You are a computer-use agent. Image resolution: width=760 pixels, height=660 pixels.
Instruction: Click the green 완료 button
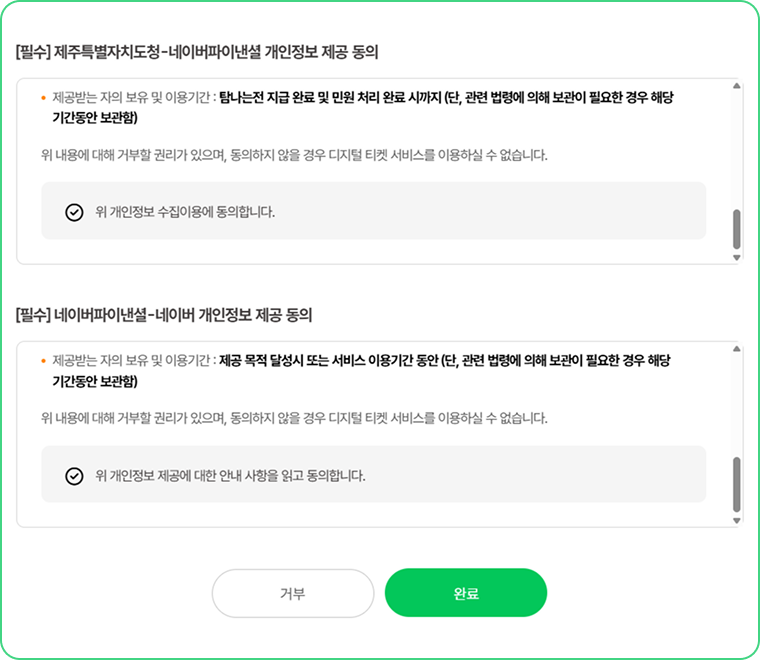tap(466, 593)
